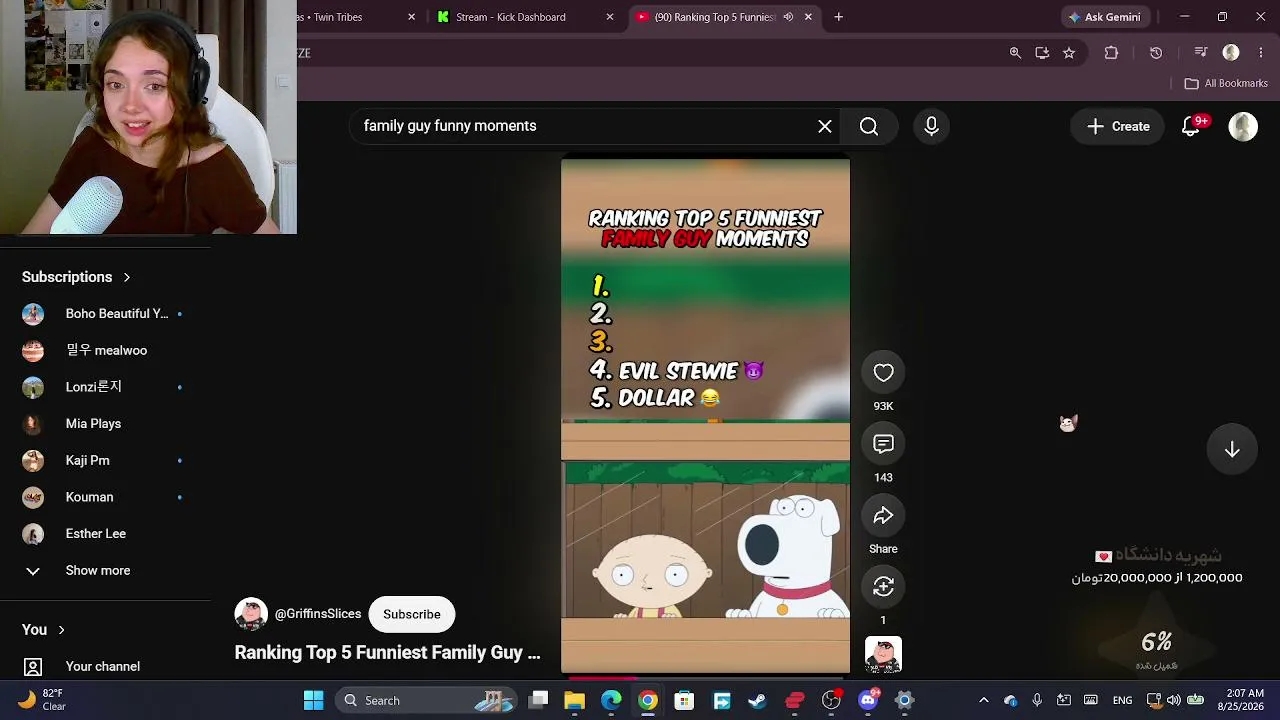Expand the Subscriptions section

(x=76, y=277)
